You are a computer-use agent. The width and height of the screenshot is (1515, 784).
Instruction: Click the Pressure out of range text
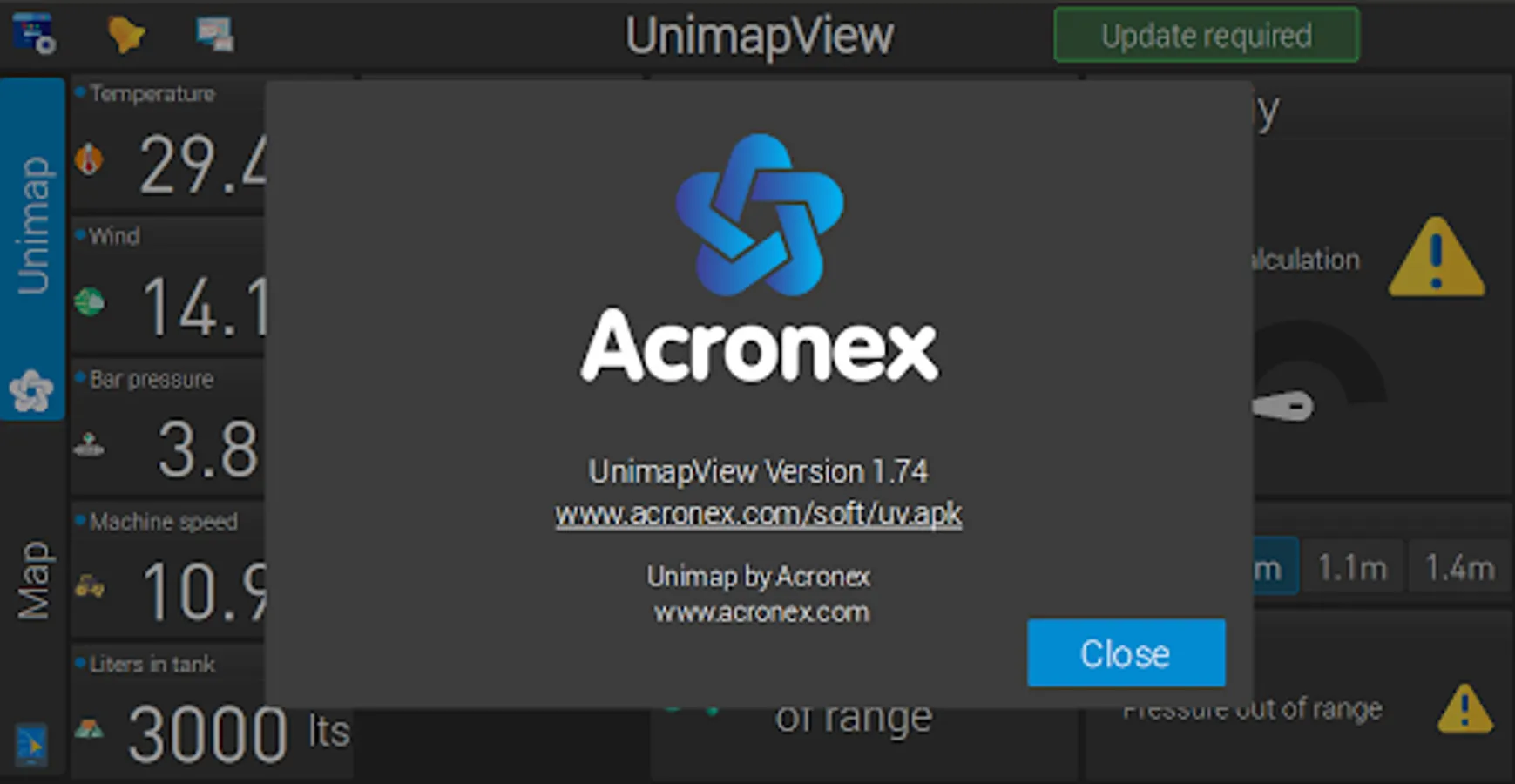pyautogui.click(x=1252, y=710)
